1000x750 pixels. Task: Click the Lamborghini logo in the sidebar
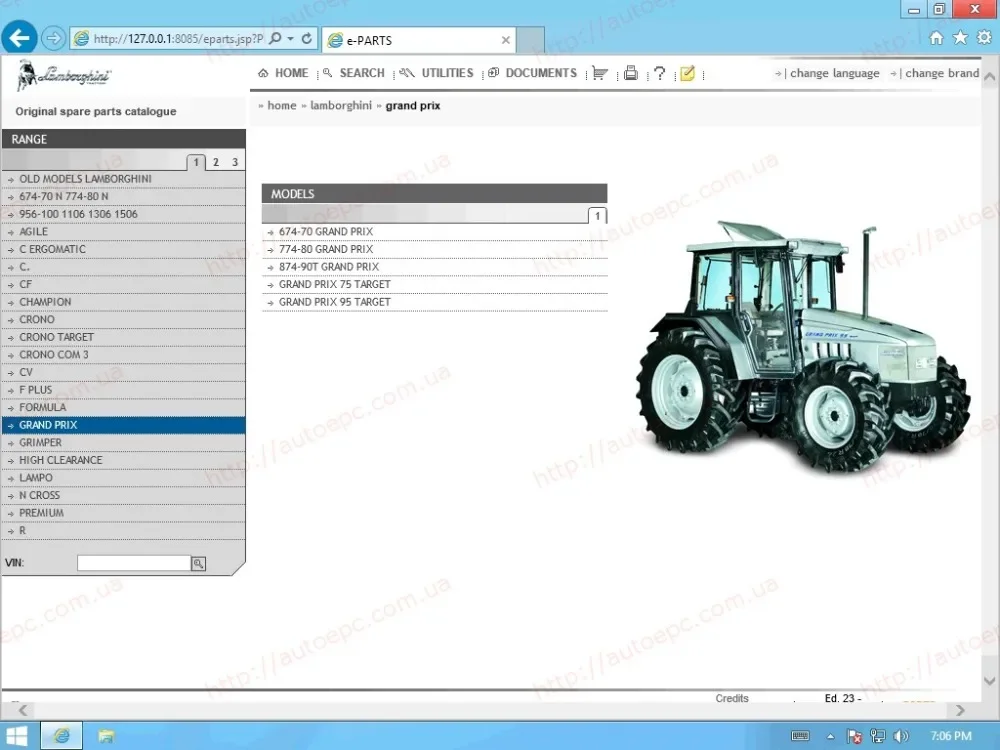pos(66,75)
